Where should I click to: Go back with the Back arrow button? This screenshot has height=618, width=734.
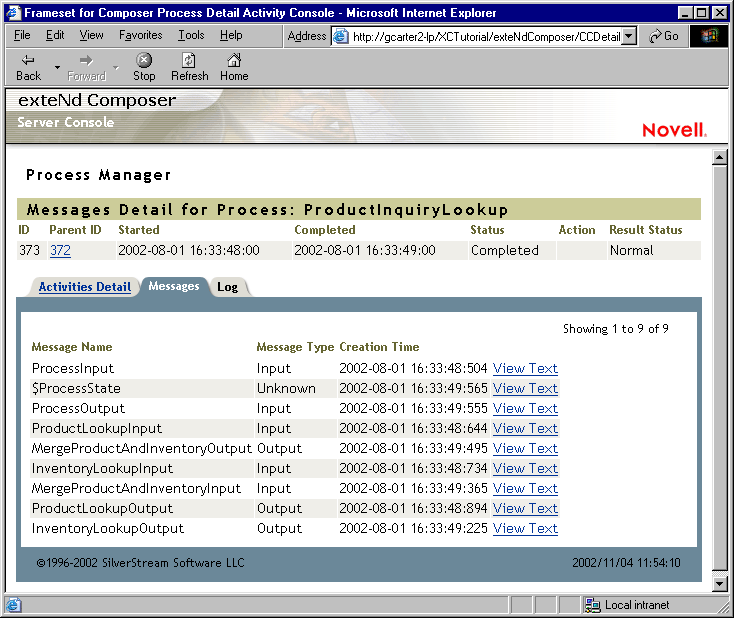(29, 67)
